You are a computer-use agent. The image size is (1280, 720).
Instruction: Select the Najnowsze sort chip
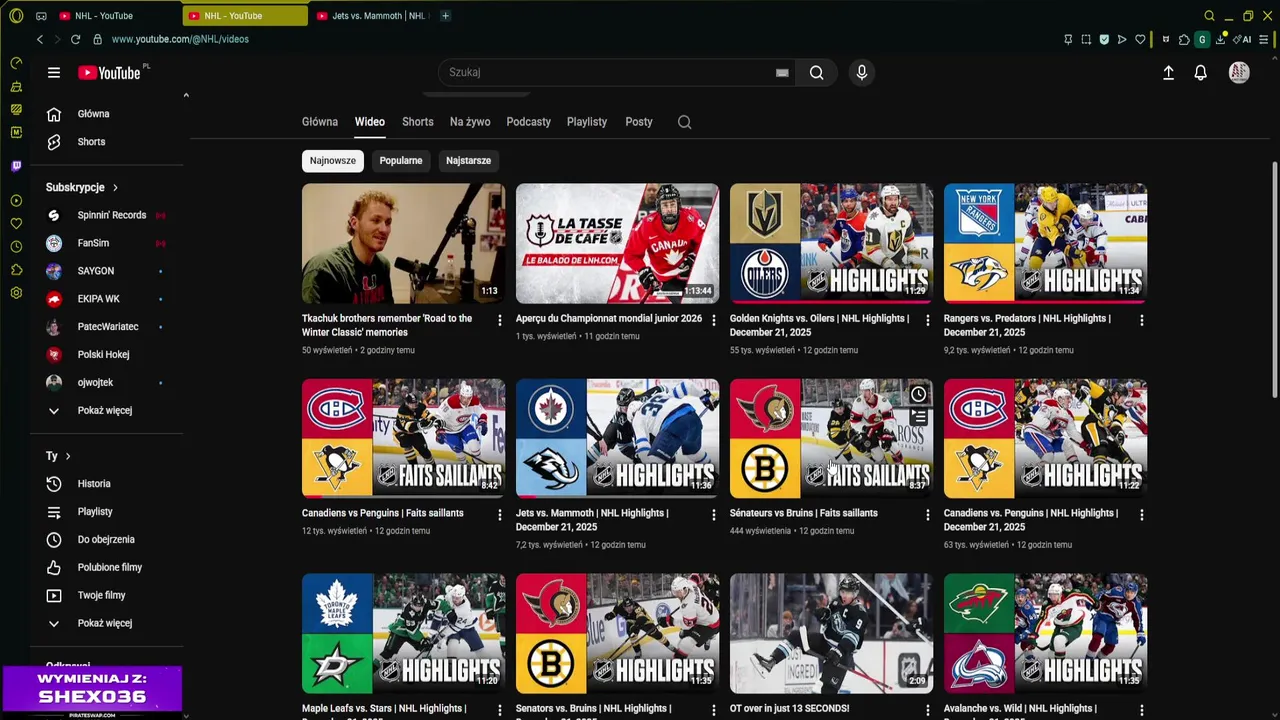tap(333, 161)
